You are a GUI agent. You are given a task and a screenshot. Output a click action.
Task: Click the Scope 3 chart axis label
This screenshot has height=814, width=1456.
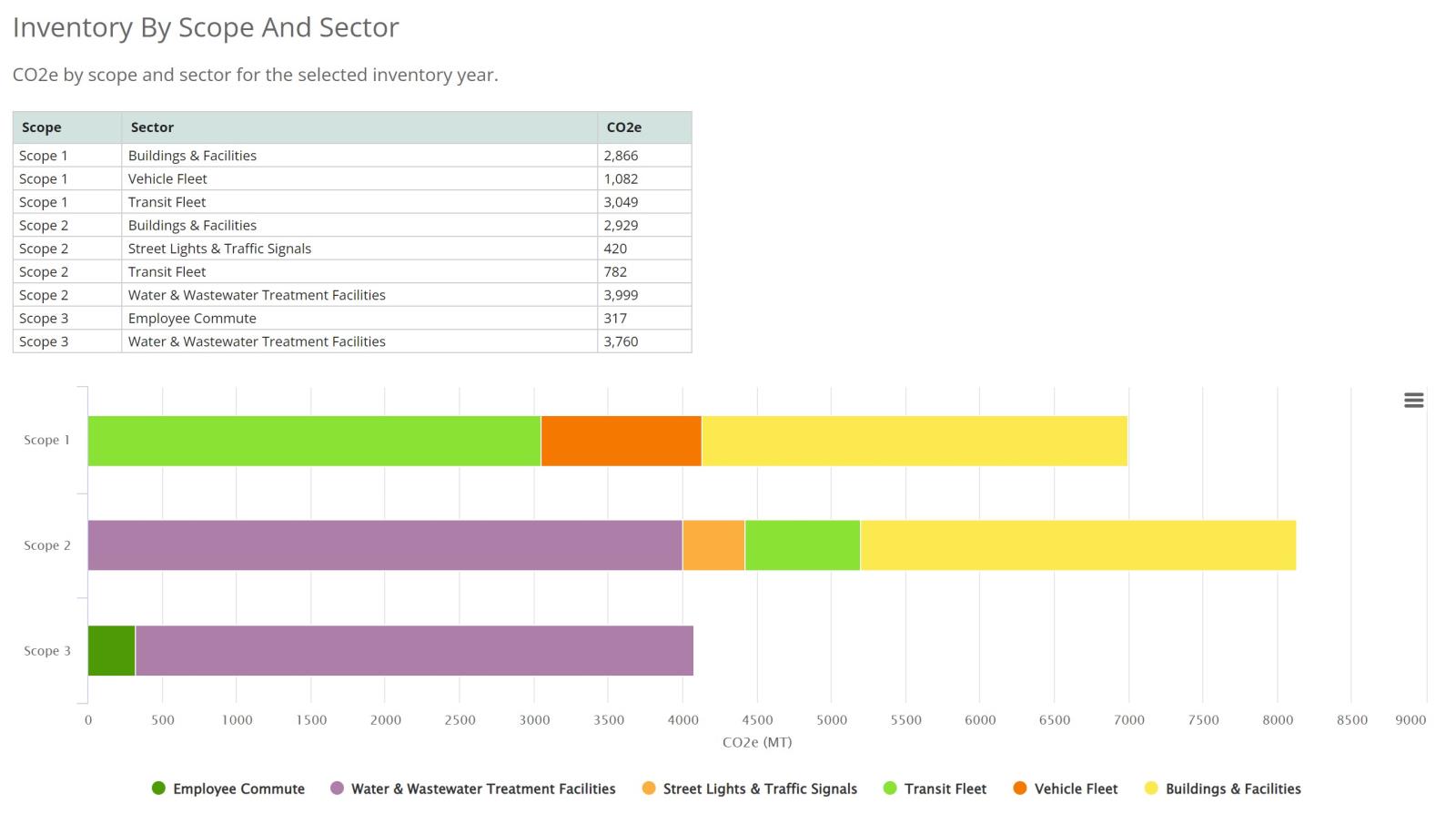pos(47,651)
